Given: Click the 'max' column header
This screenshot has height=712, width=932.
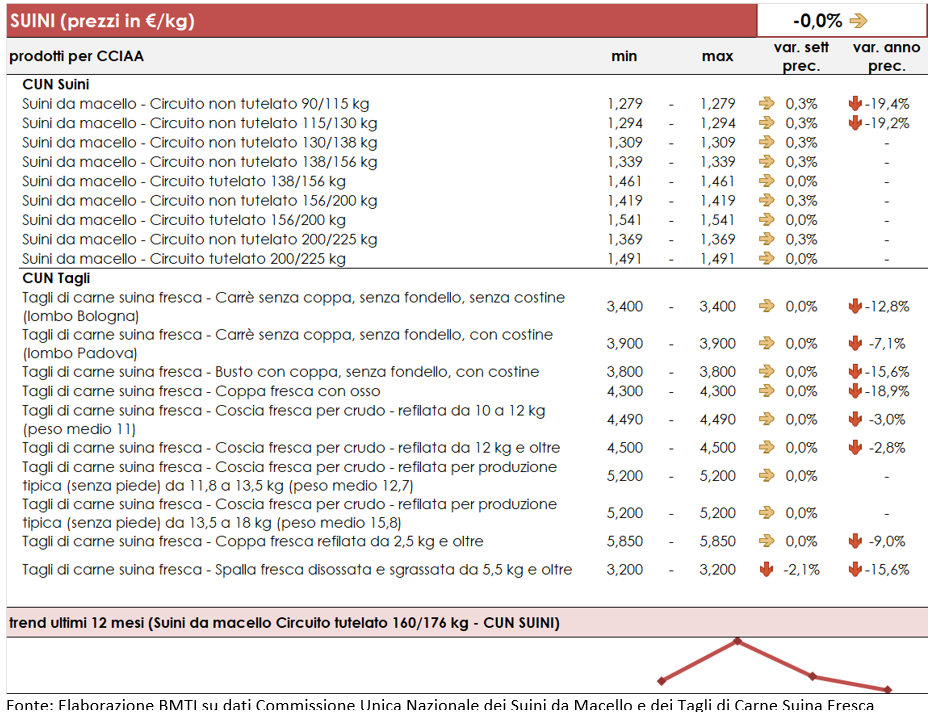Looking at the screenshot, I should 717,56.
